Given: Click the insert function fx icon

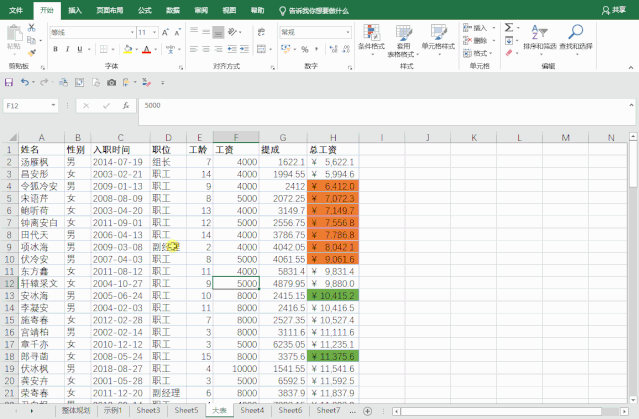Looking at the screenshot, I should point(126,106).
